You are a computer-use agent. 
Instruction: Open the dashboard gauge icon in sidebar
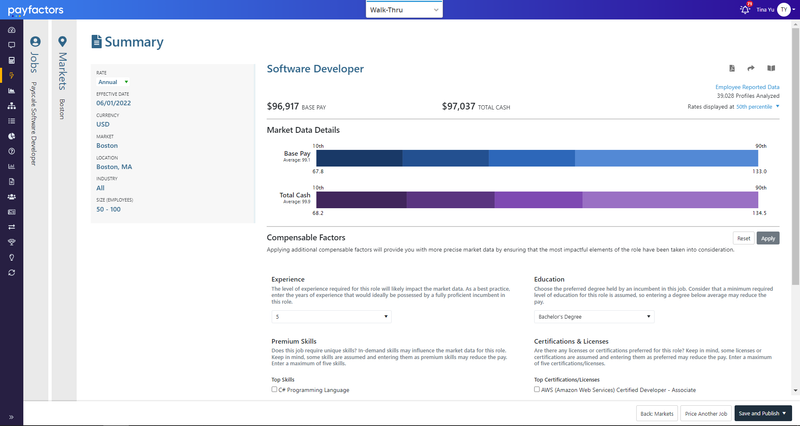[x=12, y=30]
